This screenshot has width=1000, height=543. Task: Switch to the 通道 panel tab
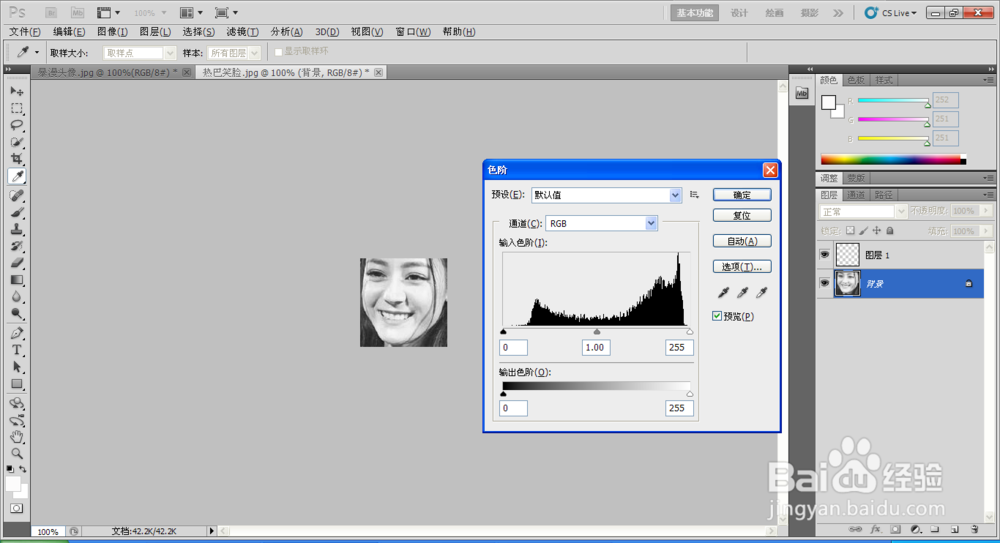[855, 195]
